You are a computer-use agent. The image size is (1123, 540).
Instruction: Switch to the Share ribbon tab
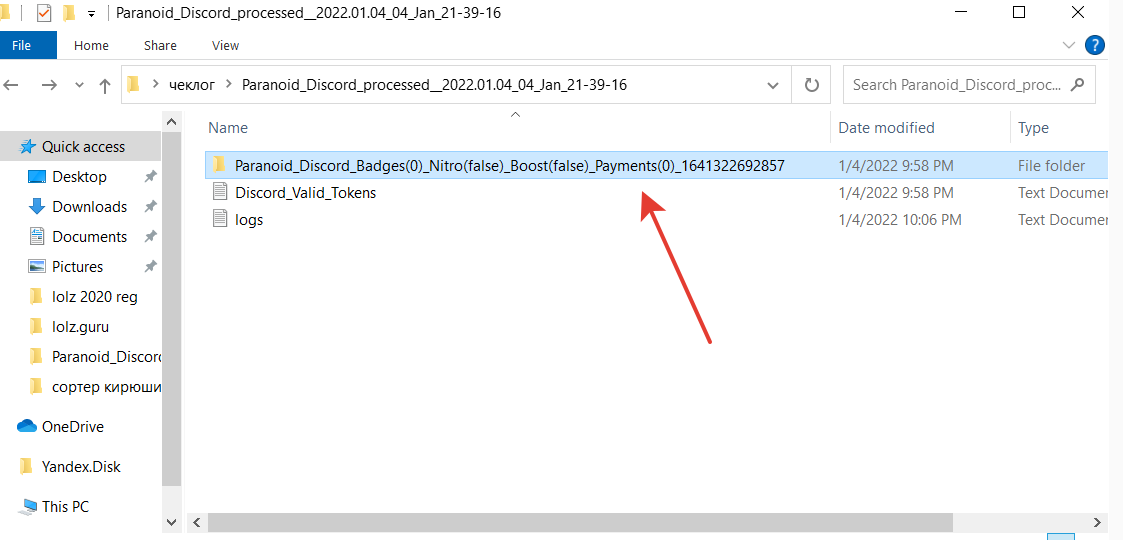(160, 45)
